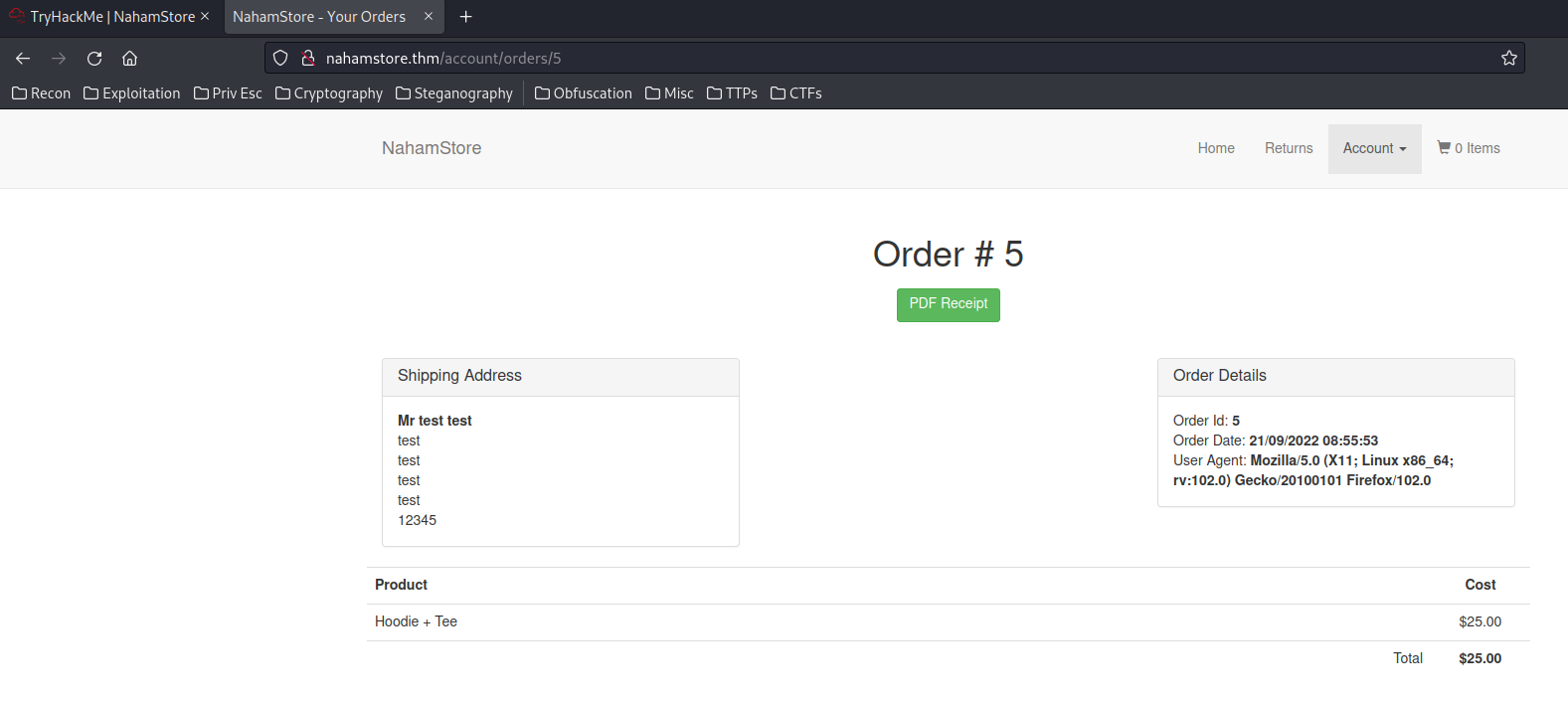Viewport: 1568px width, 704px height.
Task: Open the cart showing 0 Items
Action: [1469, 148]
